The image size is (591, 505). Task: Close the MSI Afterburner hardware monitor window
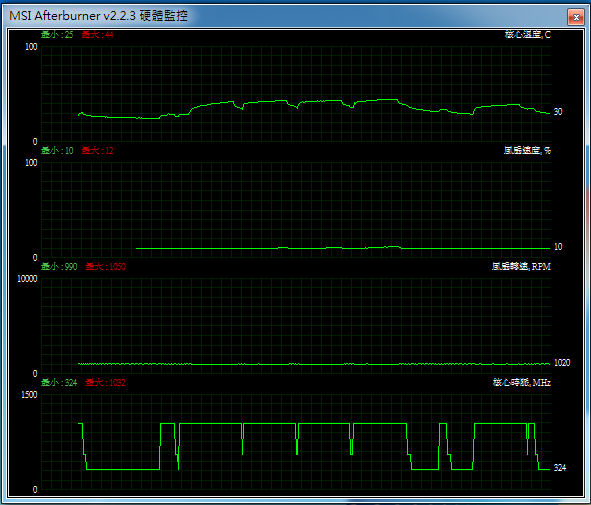576,17
